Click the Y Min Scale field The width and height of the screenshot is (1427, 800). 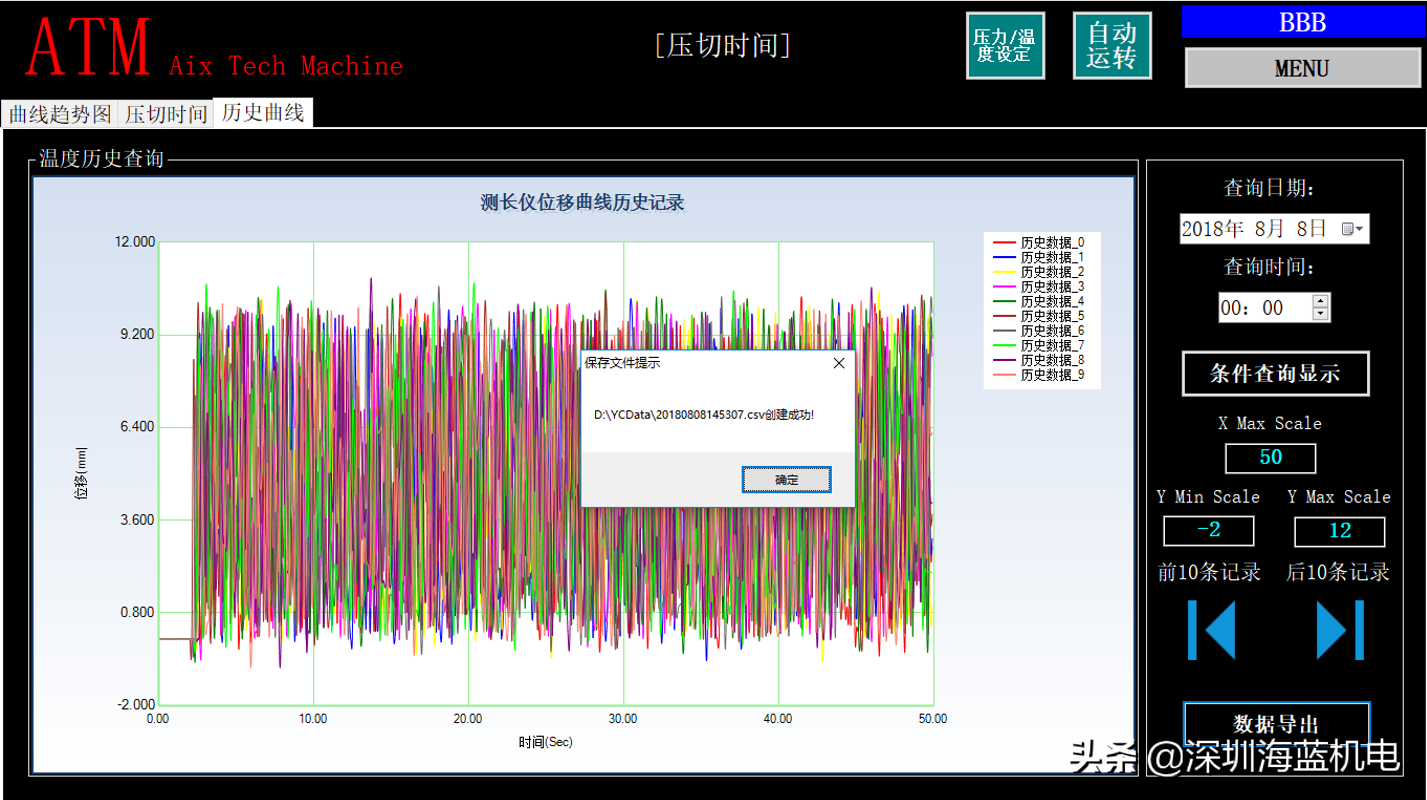click(x=1208, y=530)
